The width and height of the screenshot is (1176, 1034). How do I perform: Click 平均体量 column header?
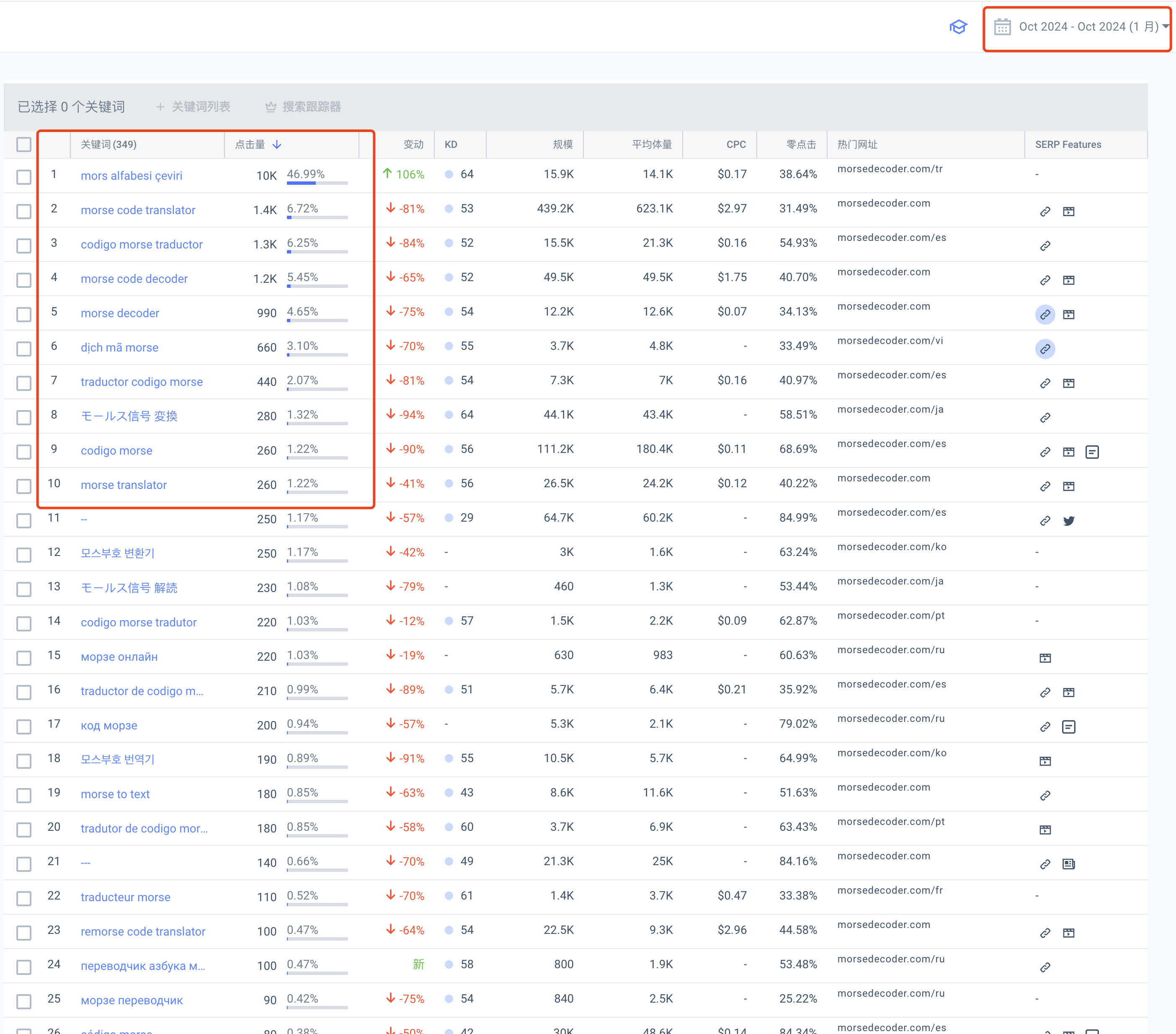pyautogui.click(x=652, y=145)
